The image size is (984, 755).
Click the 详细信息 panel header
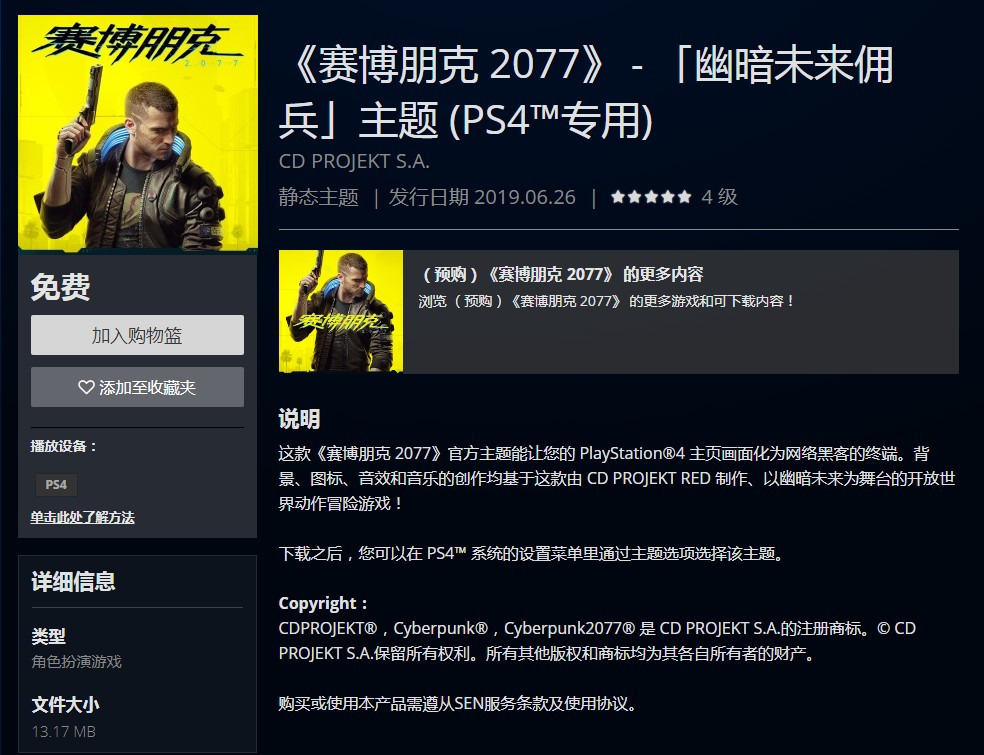pos(73,582)
